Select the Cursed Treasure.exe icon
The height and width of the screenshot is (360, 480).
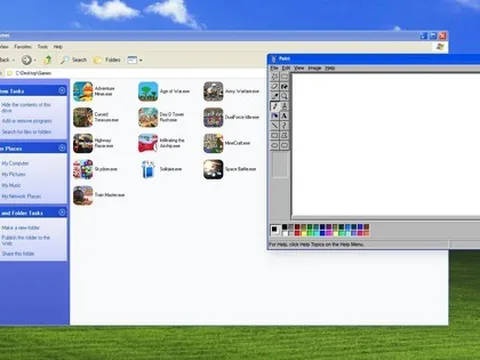(83, 117)
